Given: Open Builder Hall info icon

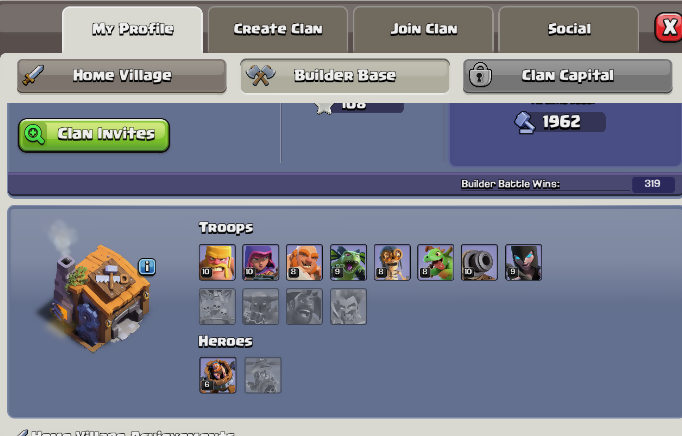Looking at the screenshot, I should (147, 266).
